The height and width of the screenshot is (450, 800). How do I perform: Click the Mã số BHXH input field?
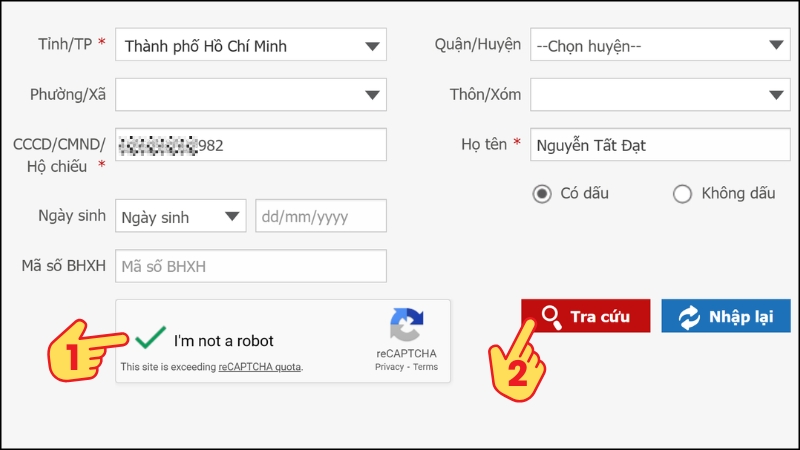[x=251, y=266]
